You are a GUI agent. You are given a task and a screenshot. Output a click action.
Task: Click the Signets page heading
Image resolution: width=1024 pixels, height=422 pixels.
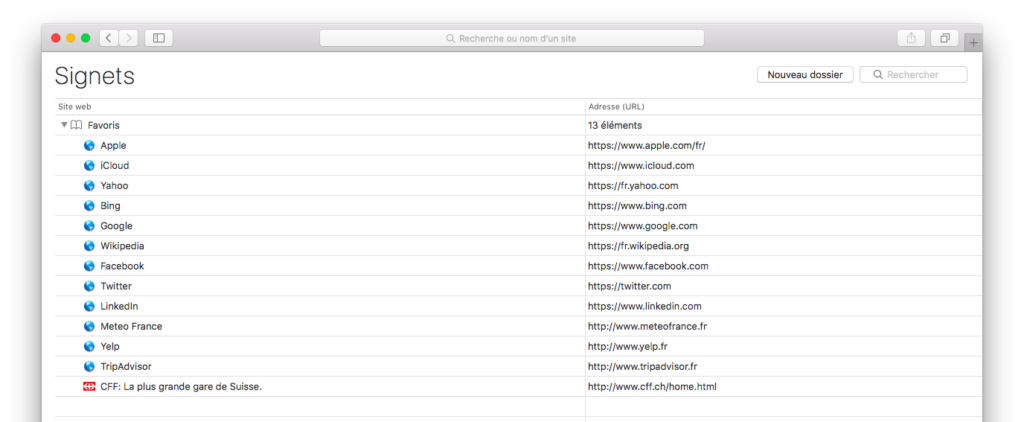[95, 76]
